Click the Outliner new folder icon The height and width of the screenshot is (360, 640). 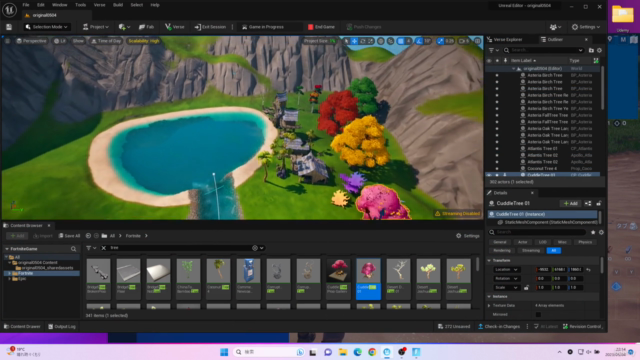point(591,50)
